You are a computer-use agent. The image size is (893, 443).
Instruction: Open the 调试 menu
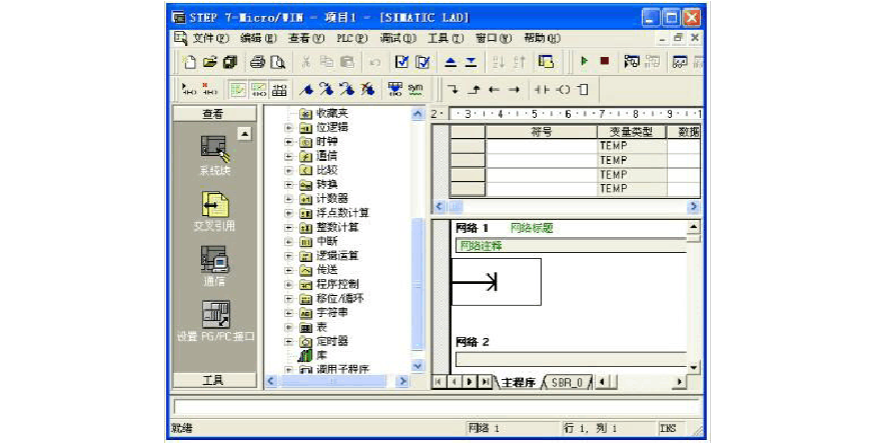click(x=398, y=38)
